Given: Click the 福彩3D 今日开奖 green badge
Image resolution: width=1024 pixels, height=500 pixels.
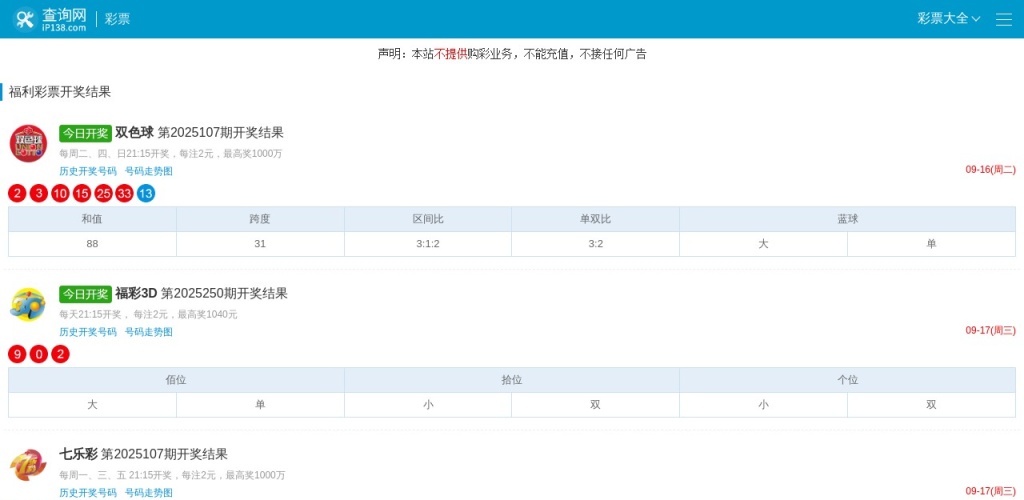Looking at the screenshot, I should pyautogui.click(x=85, y=294).
